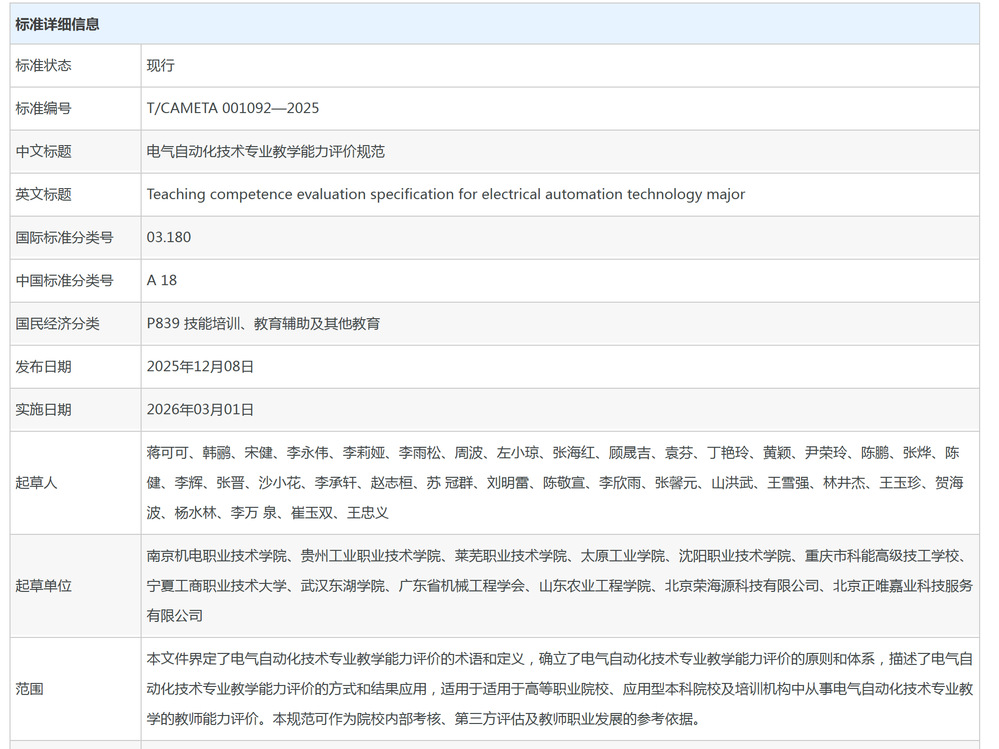Image resolution: width=999 pixels, height=749 pixels.
Task: Click the 英文标题 row label
Action: pos(43,195)
